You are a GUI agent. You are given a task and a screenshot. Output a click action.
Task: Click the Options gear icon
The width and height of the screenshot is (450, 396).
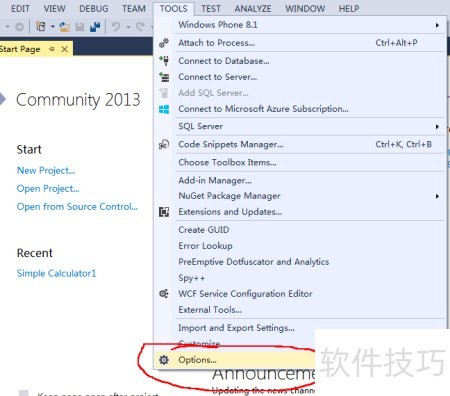(164, 360)
